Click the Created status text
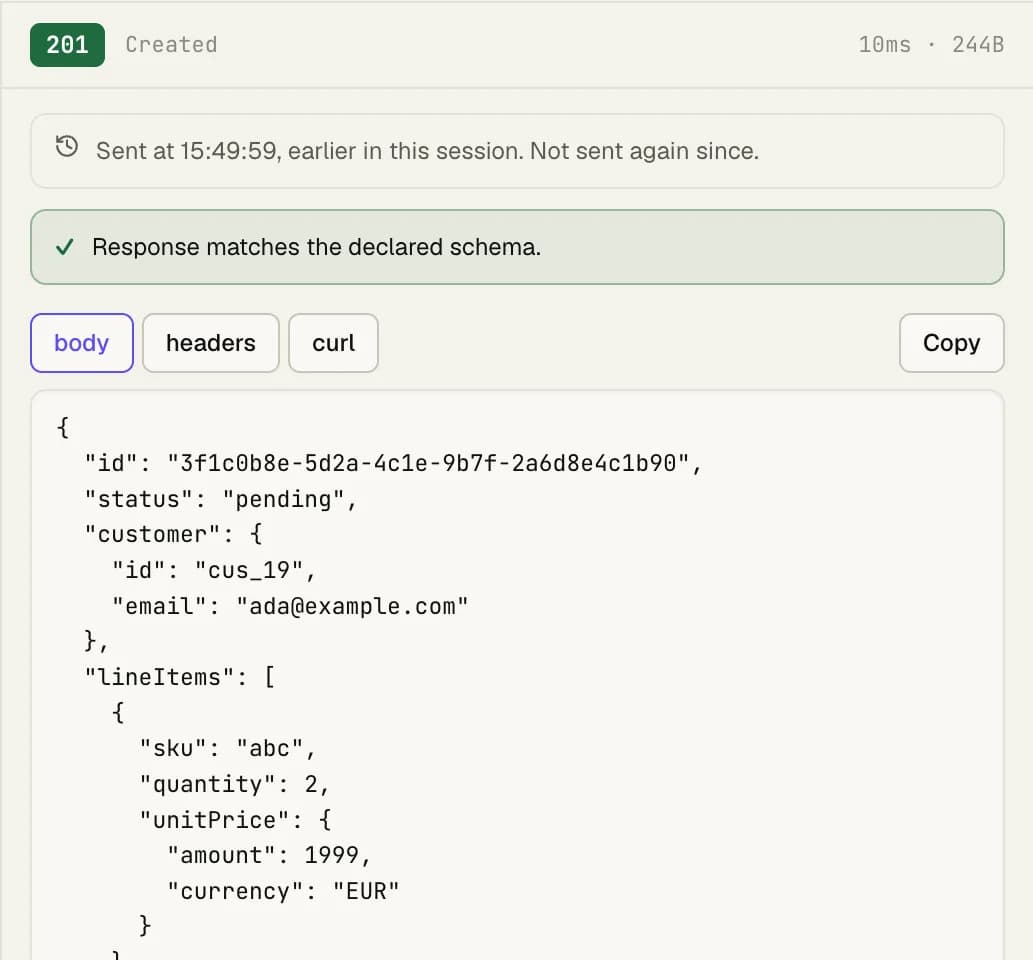 tap(171, 45)
